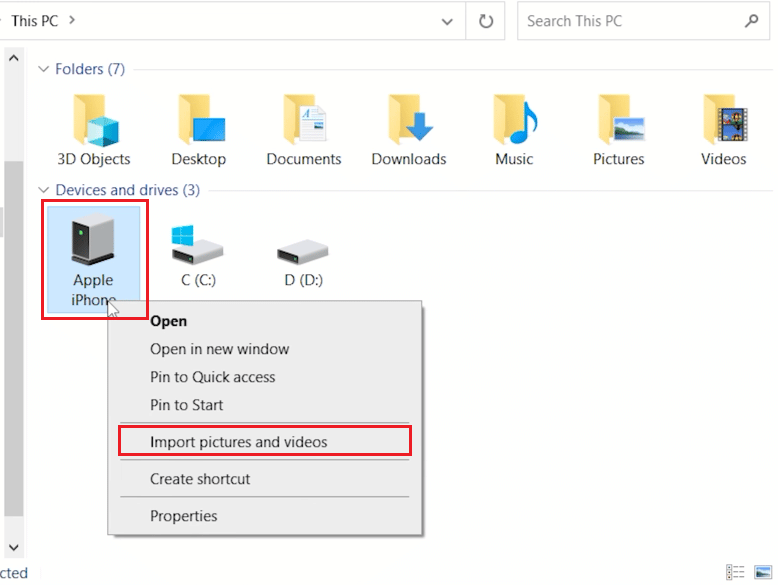Choose Open in new window
778x585 pixels.
click(x=265, y=349)
